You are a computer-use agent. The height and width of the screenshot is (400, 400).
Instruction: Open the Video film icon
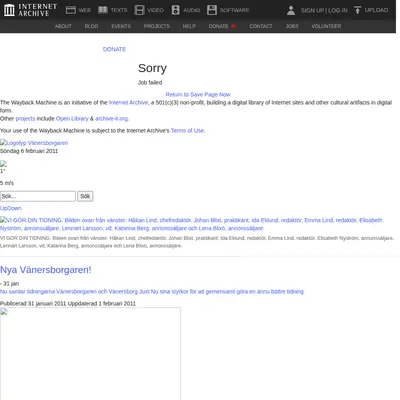(139, 10)
